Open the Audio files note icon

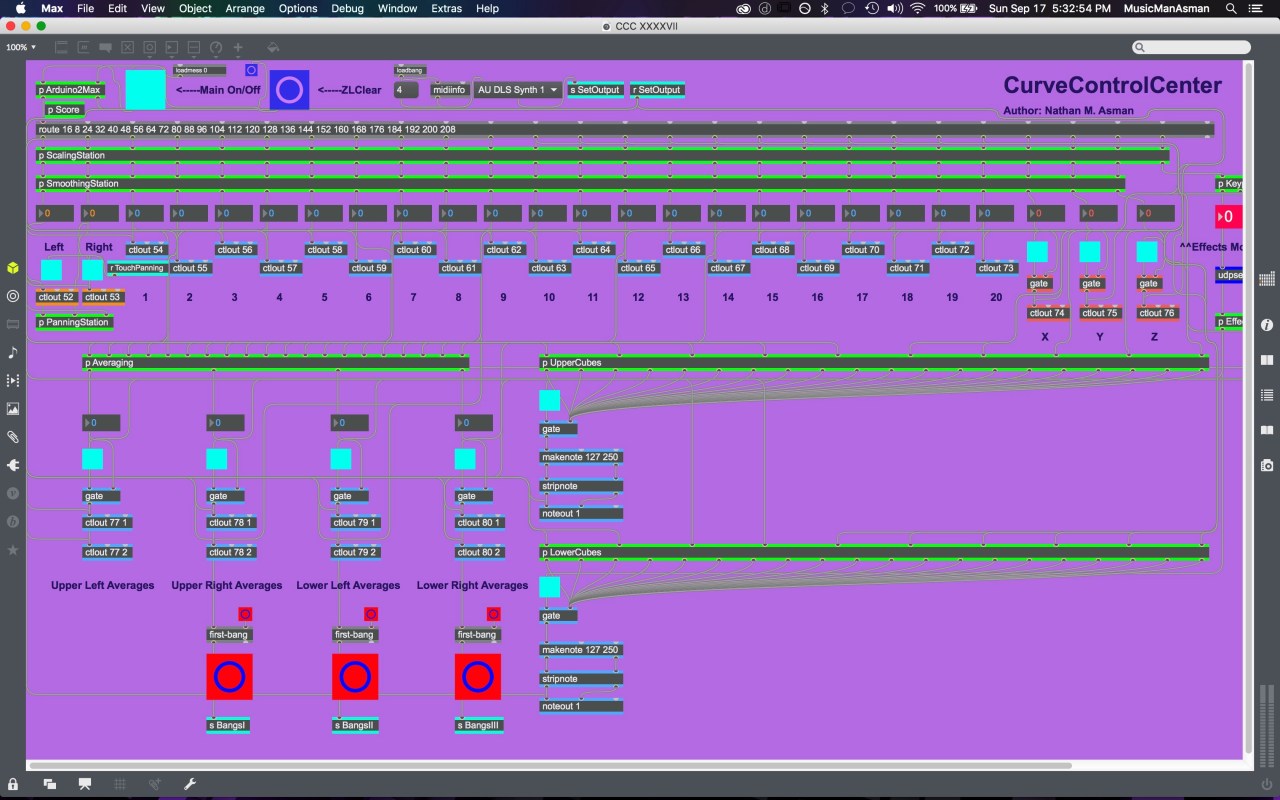pyautogui.click(x=13, y=352)
